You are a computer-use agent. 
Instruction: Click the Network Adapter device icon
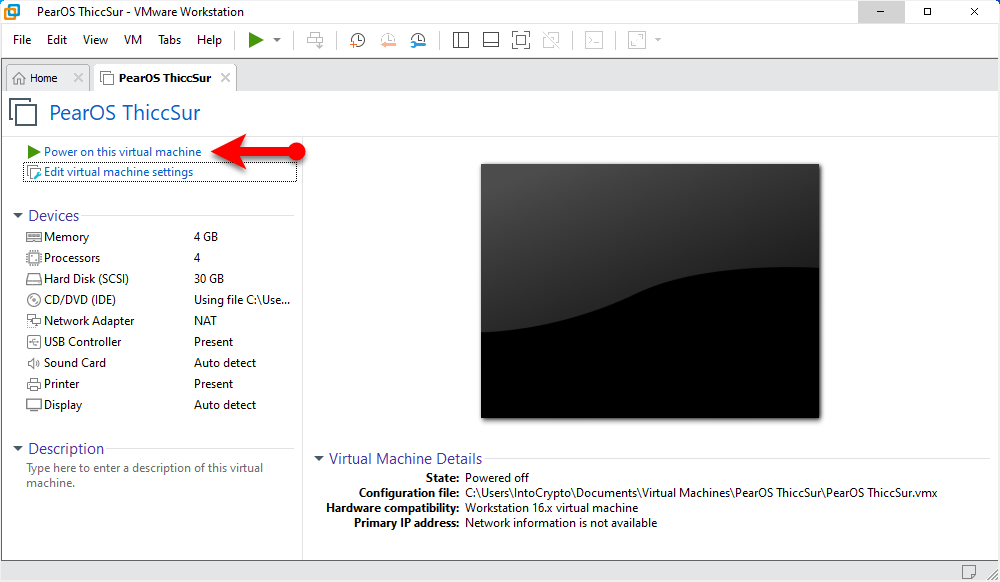[34, 321]
